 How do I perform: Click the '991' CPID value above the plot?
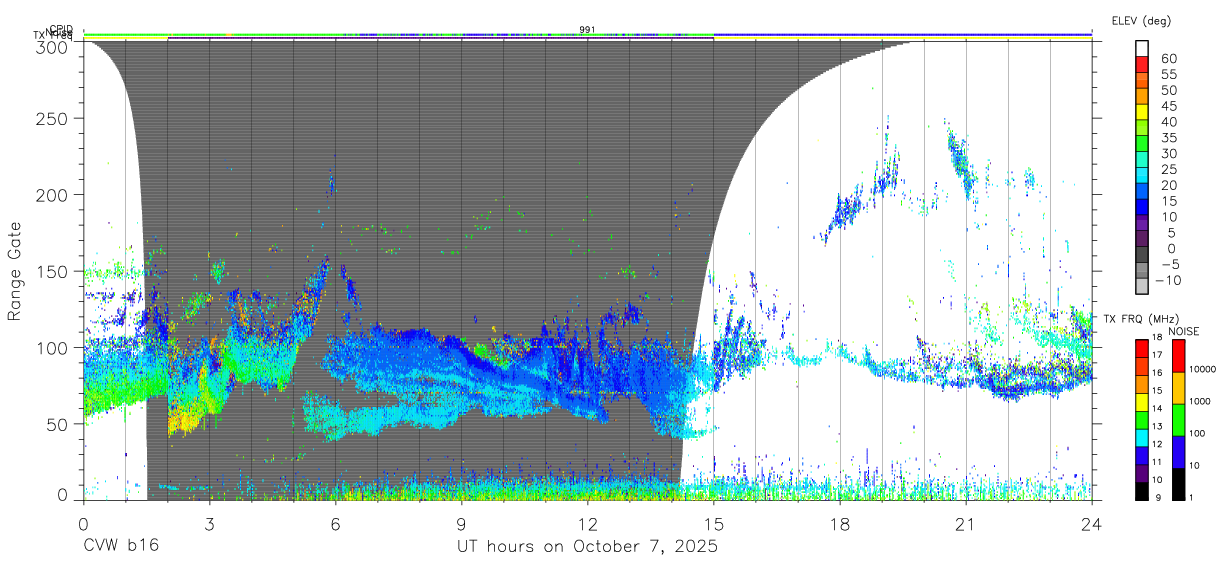coord(588,30)
